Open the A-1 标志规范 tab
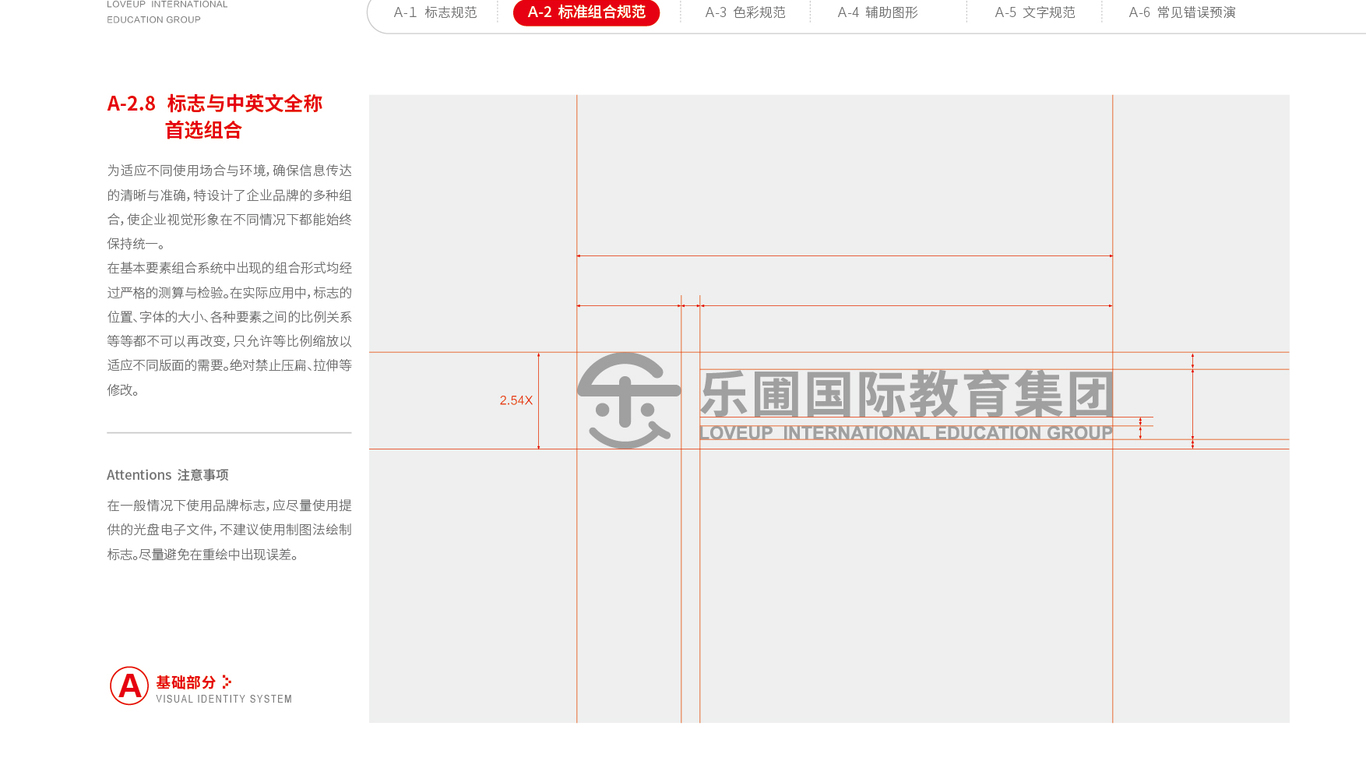This screenshot has width=1366, height=768. (x=435, y=13)
